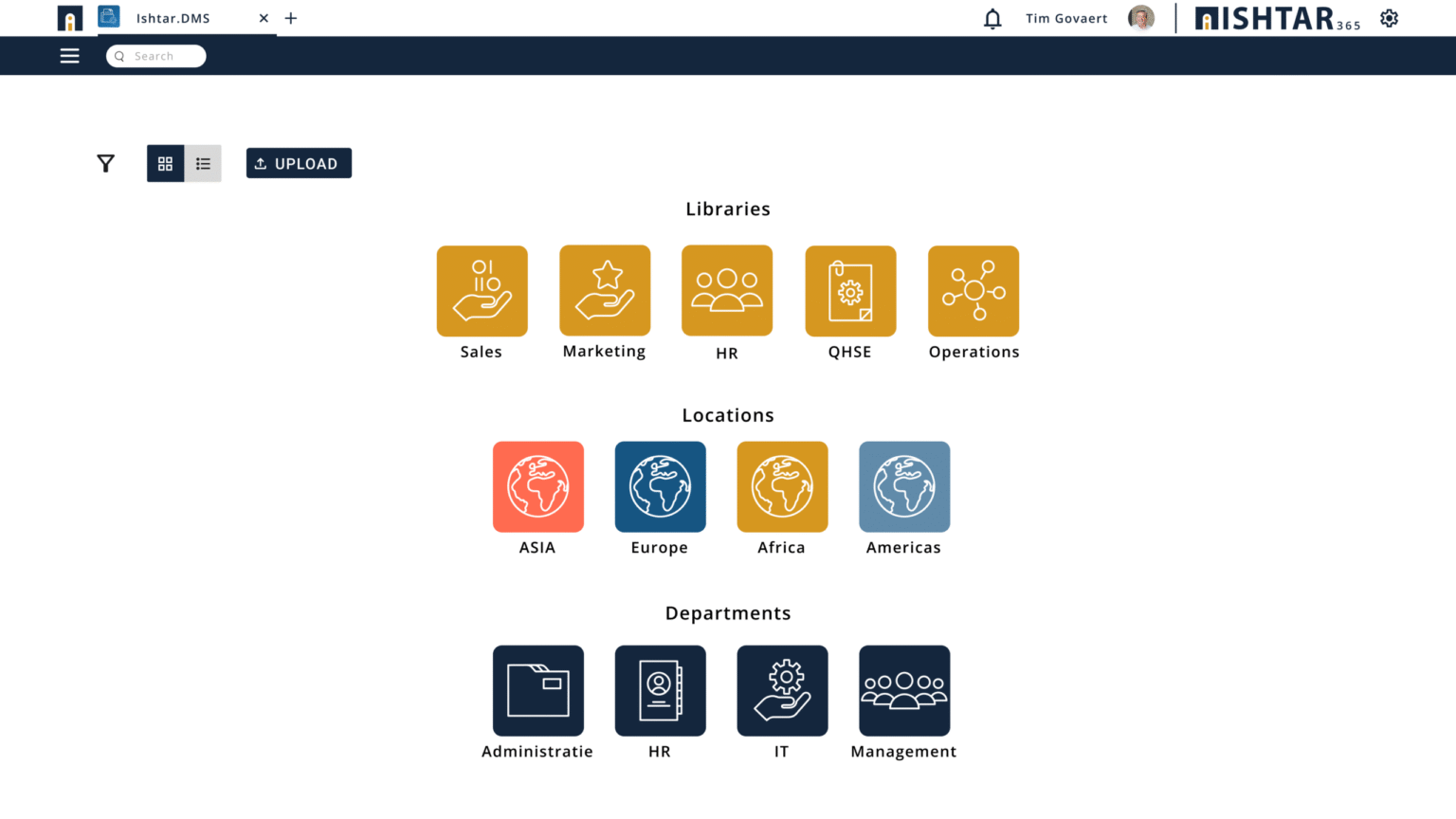Screen dimensions: 1456x819
Task: Select the Ishtar.DMS tab
Action: (173, 17)
